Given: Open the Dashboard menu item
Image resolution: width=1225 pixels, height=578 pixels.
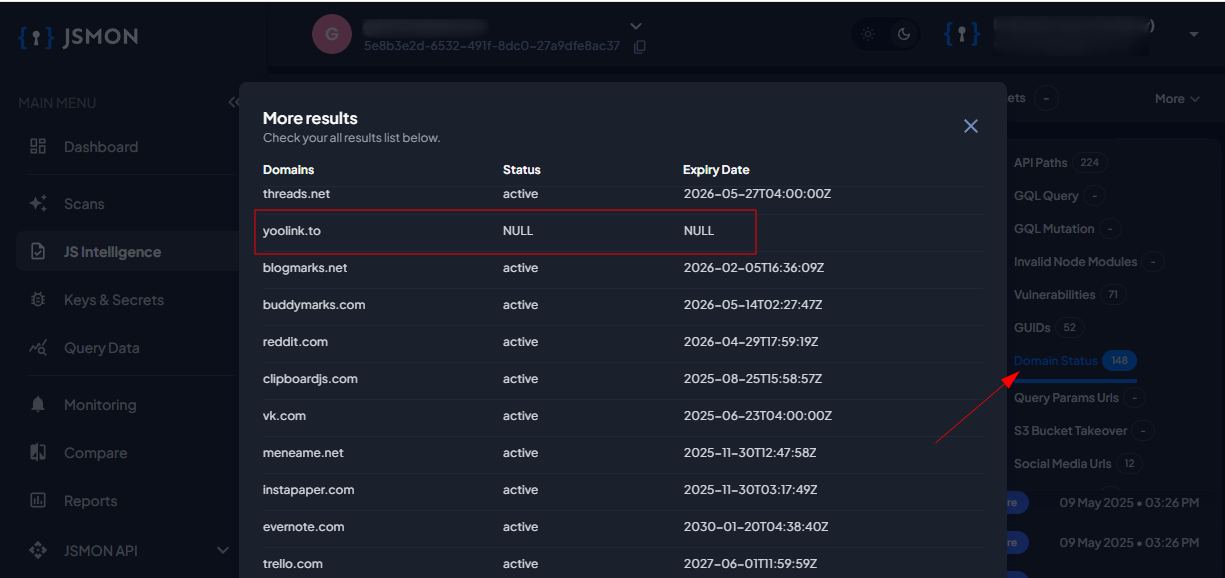Looking at the screenshot, I should coord(101,147).
